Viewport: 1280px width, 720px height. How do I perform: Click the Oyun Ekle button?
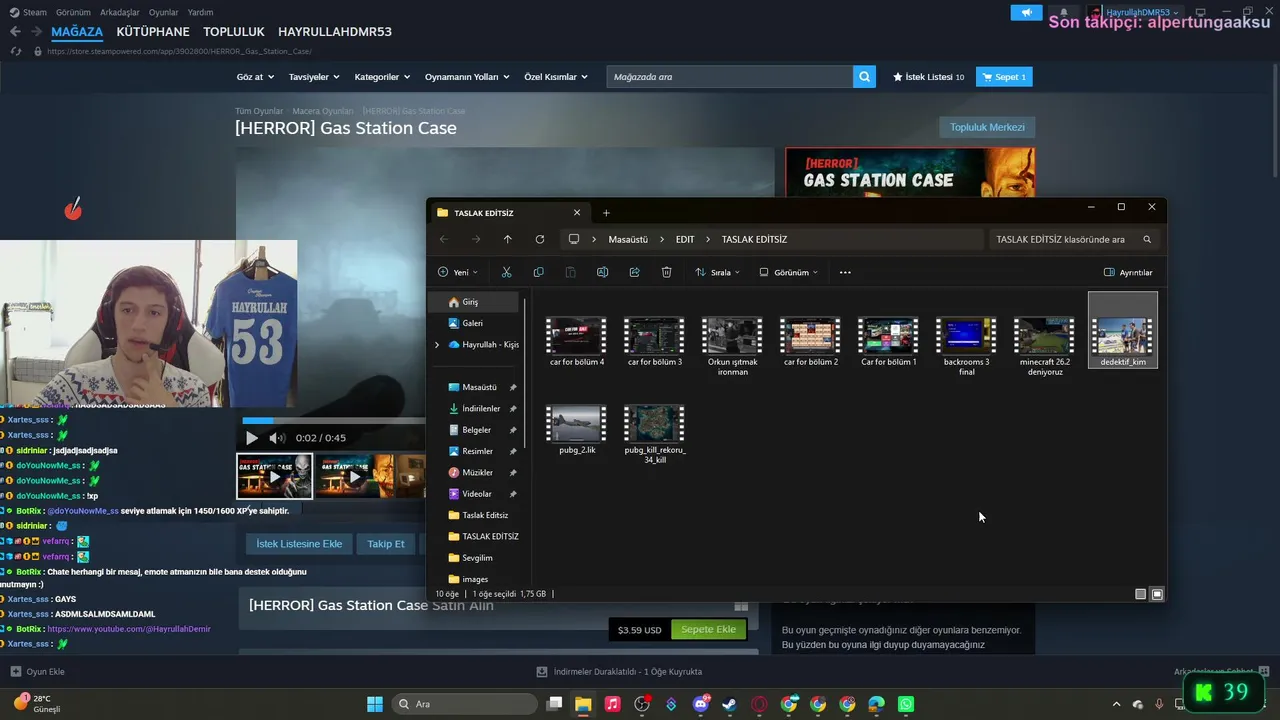pyautogui.click(x=38, y=672)
